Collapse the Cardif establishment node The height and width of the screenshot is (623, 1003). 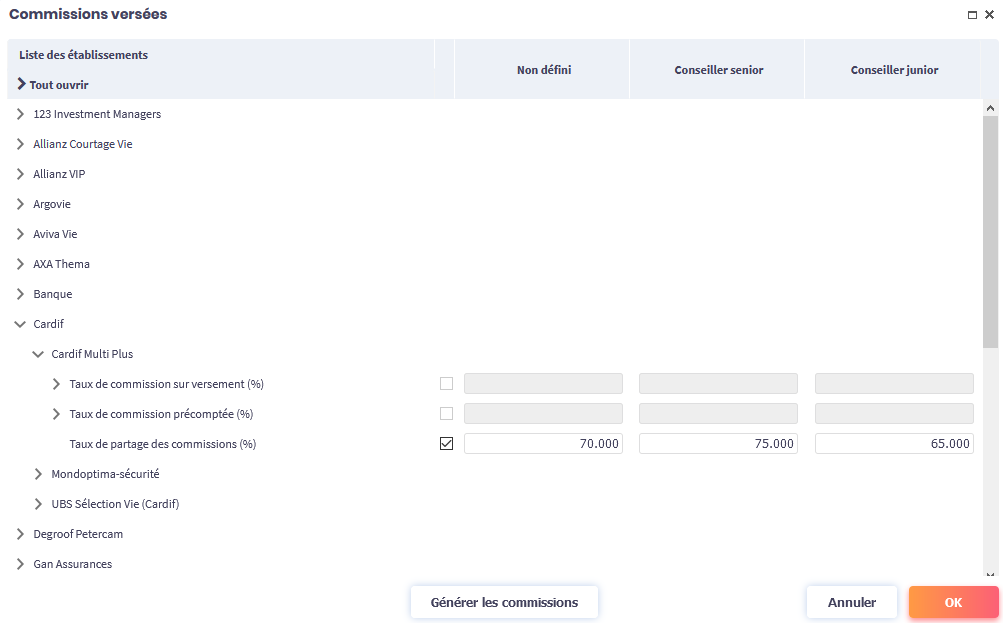click(x=21, y=324)
